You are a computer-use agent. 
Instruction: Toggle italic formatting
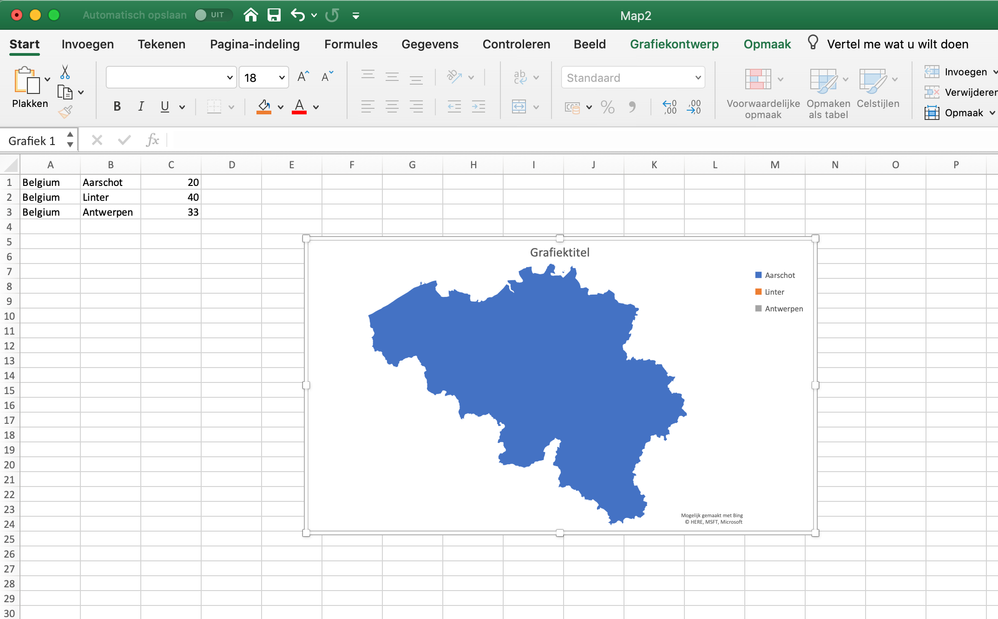141,106
